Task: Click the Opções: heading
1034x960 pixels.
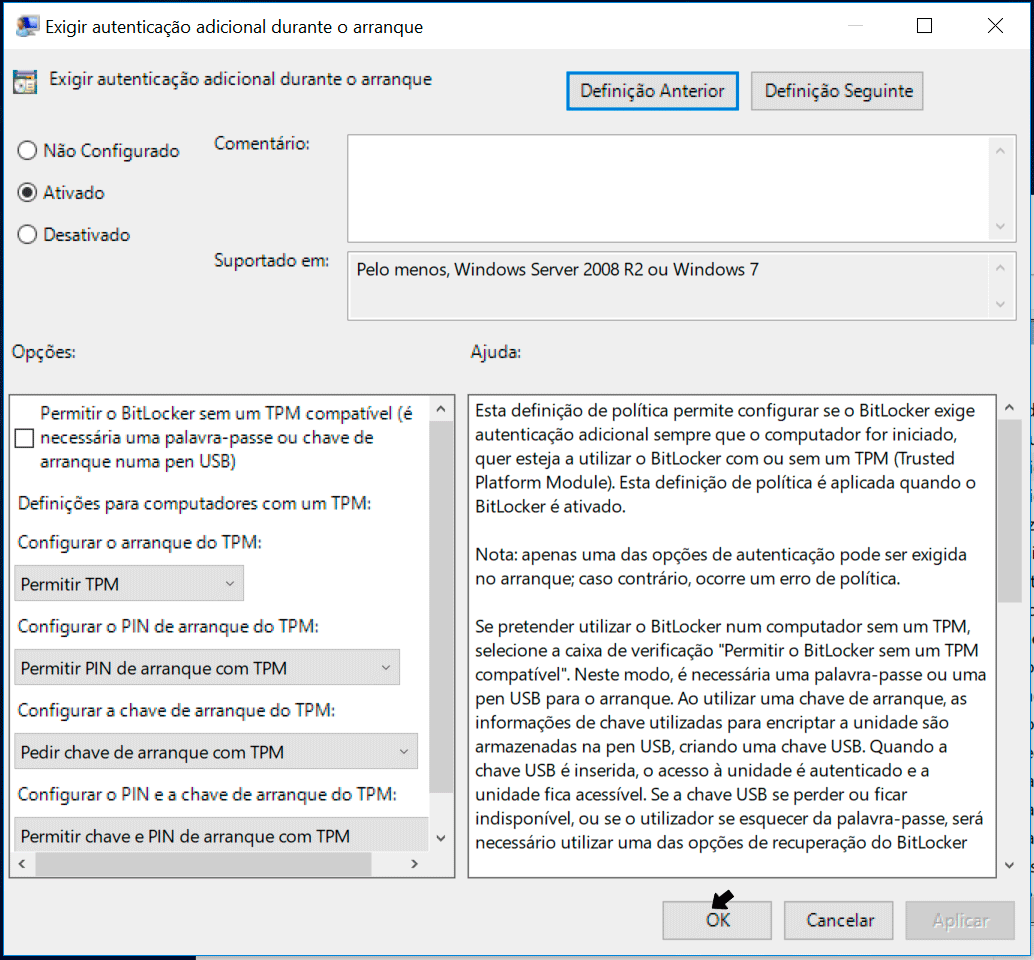Action: click(x=44, y=352)
